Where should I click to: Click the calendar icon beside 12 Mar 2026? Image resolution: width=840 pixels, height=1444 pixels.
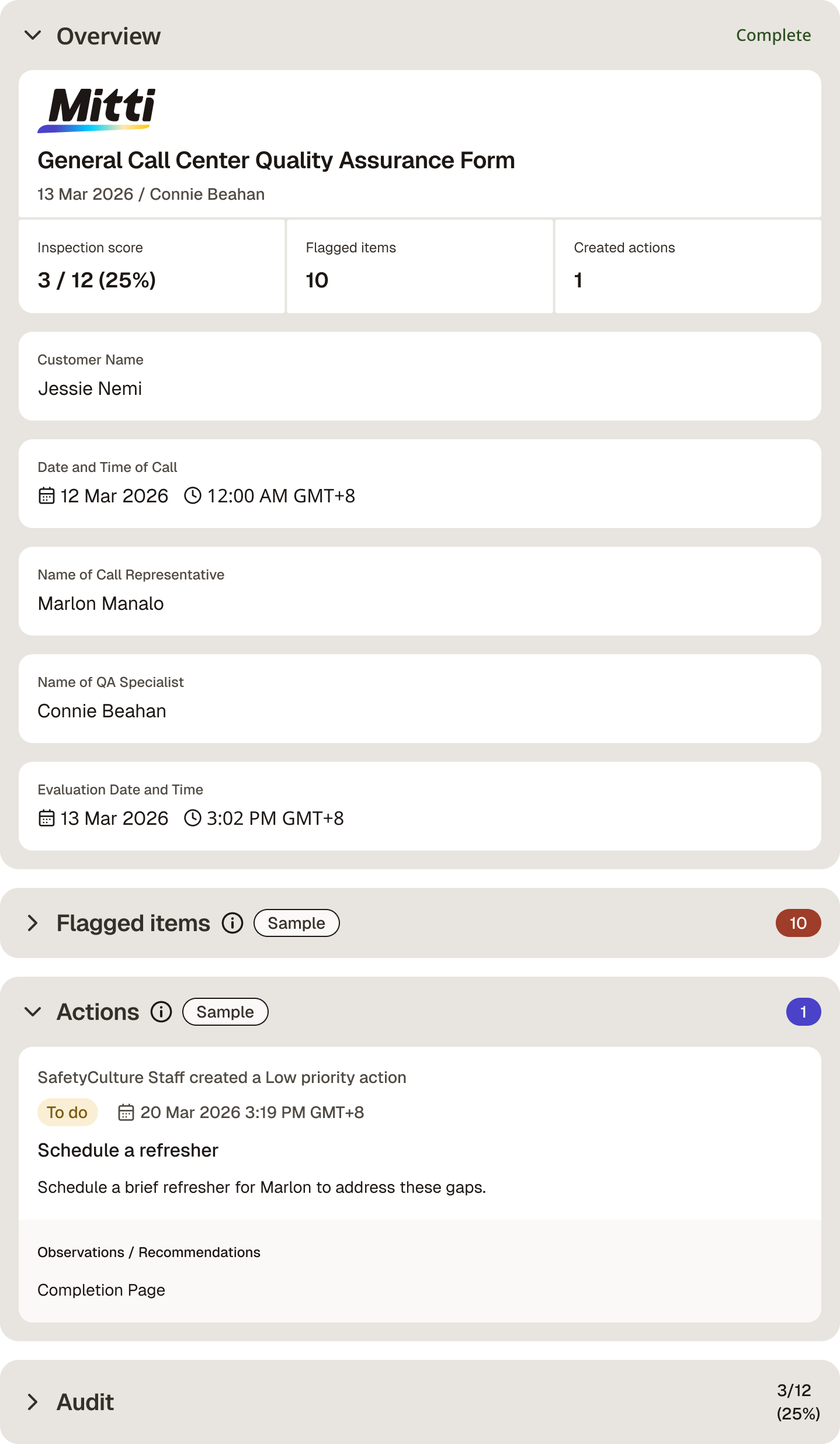point(47,496)
